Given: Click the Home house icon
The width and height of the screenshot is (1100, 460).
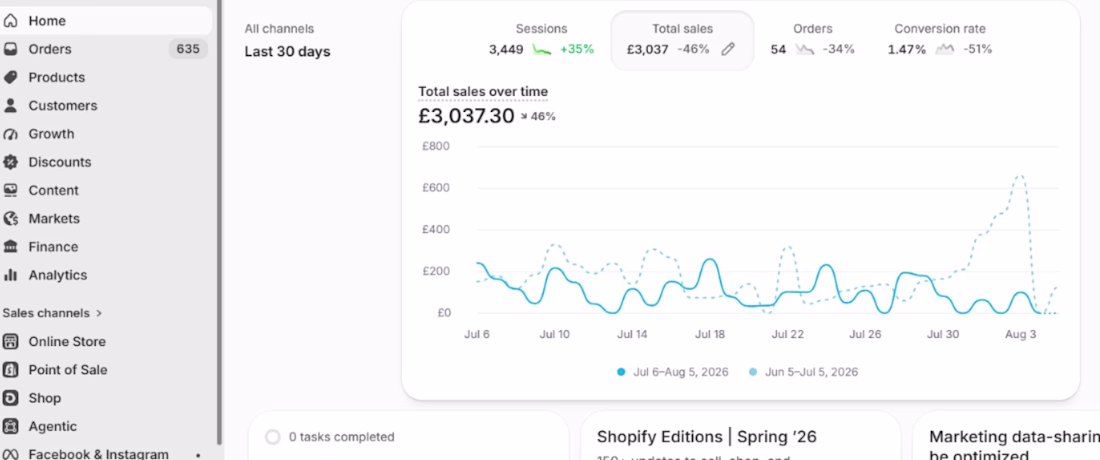Looking at the screenshot, I should 10,21.
